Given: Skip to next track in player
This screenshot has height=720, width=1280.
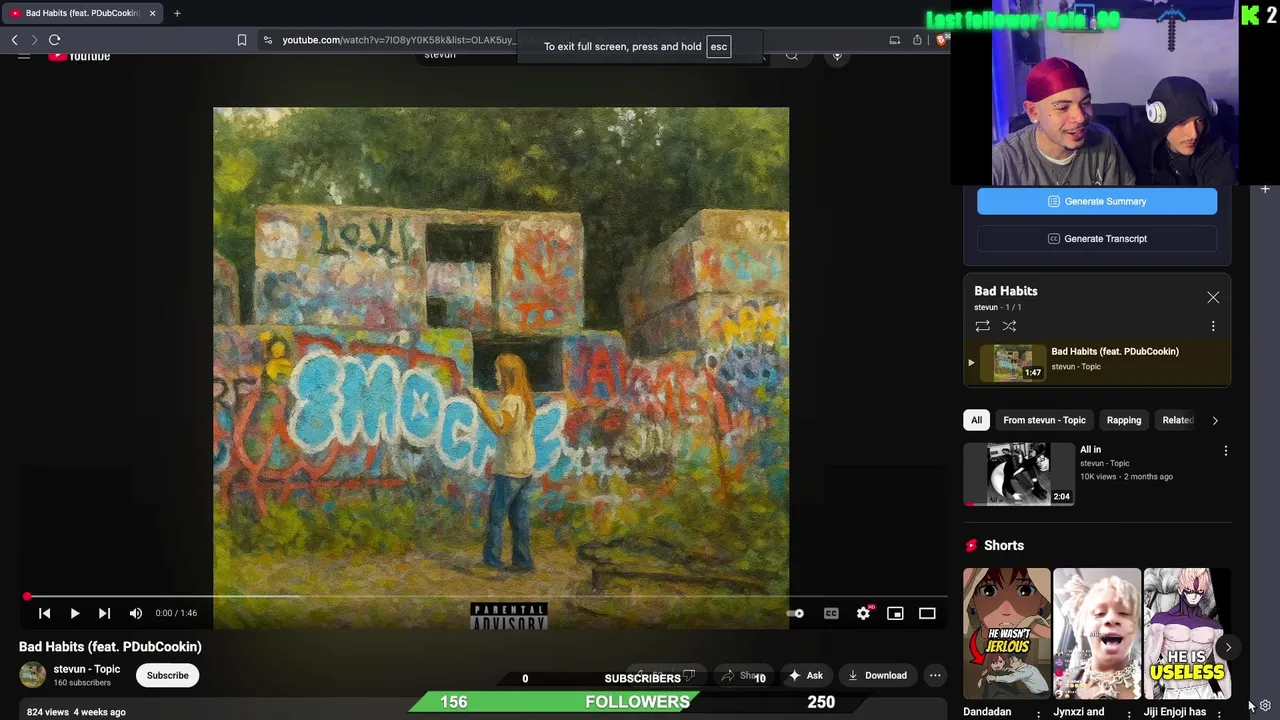Looking at the screenshot, I should [104, 613].
